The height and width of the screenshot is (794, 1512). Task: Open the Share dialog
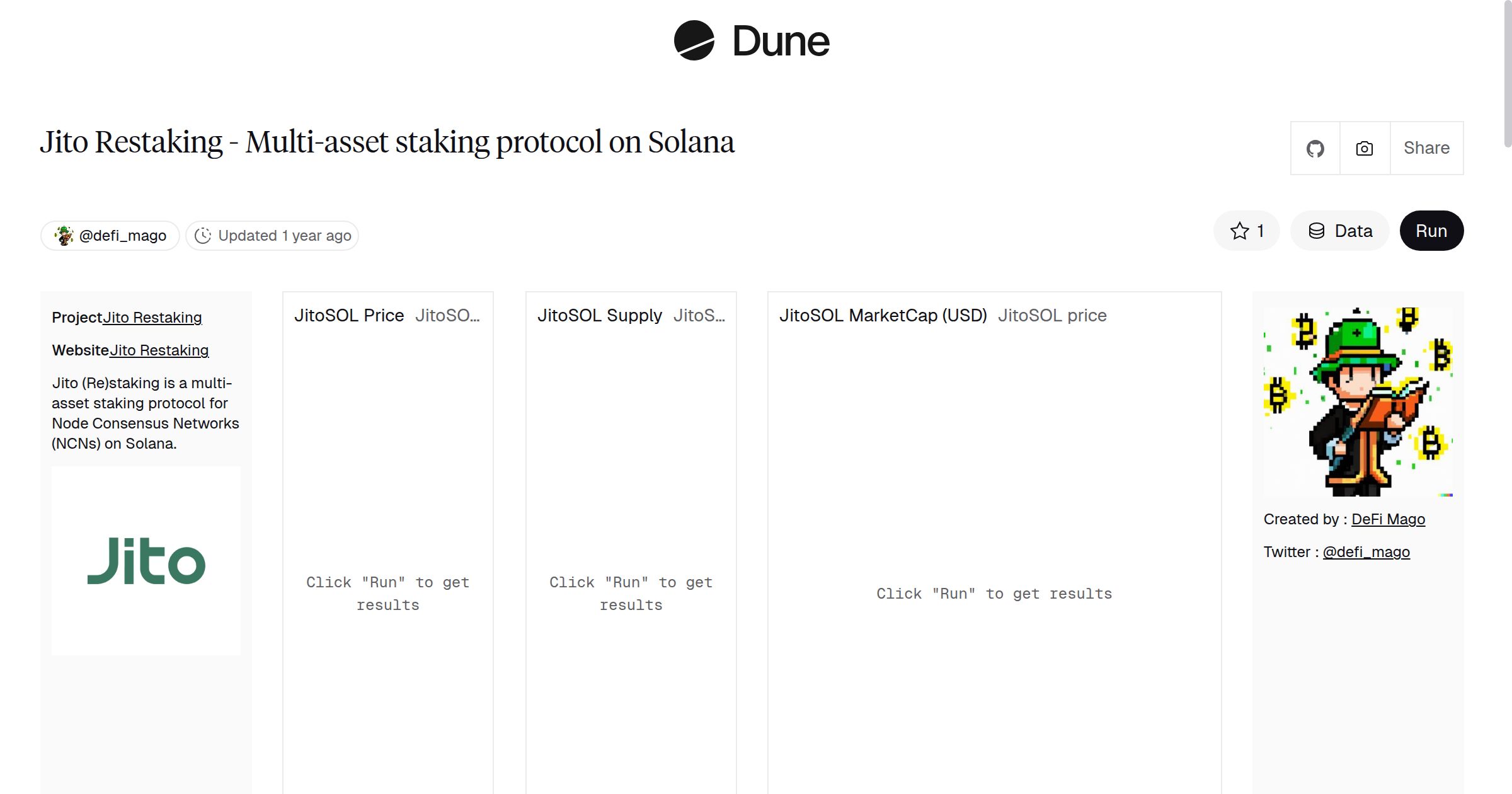pos(1426,147)
